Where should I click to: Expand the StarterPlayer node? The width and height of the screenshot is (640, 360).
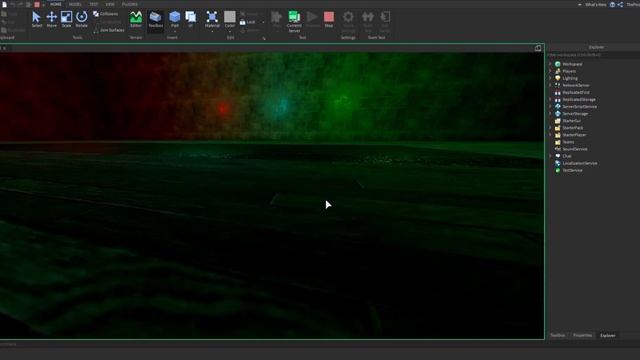[550, 135]
